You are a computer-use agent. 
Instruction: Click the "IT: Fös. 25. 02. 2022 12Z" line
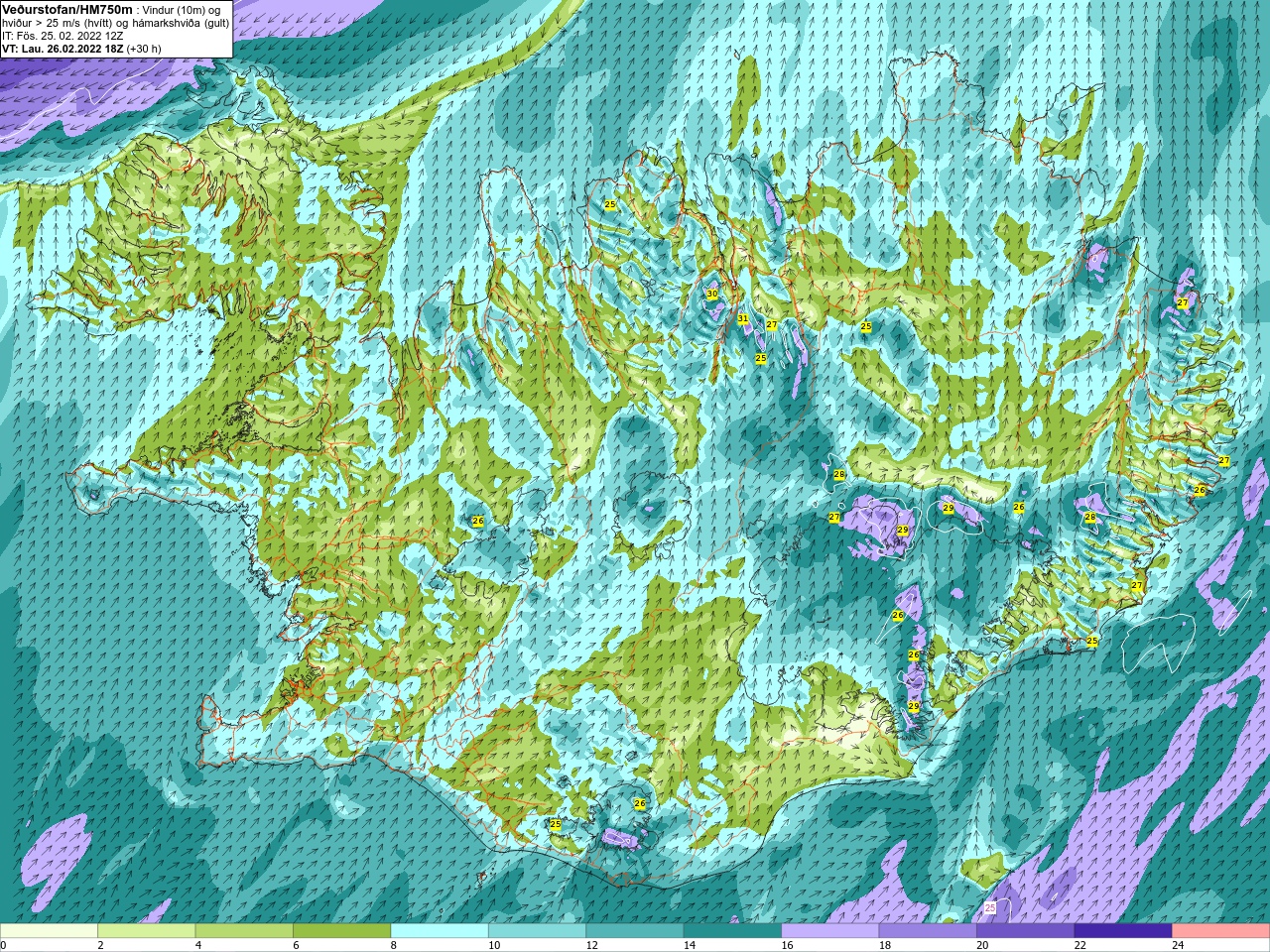(x=63, y=36)
